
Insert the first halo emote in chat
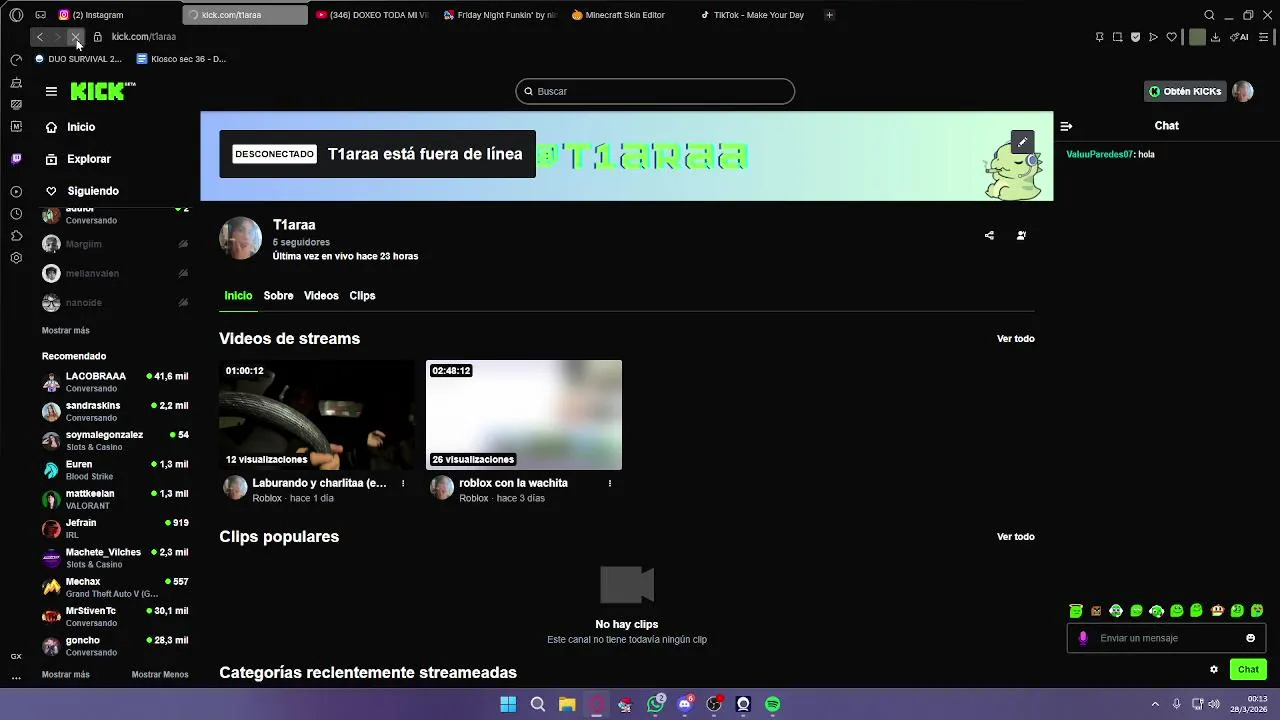pyautogui.click(x=1076, y=611)
